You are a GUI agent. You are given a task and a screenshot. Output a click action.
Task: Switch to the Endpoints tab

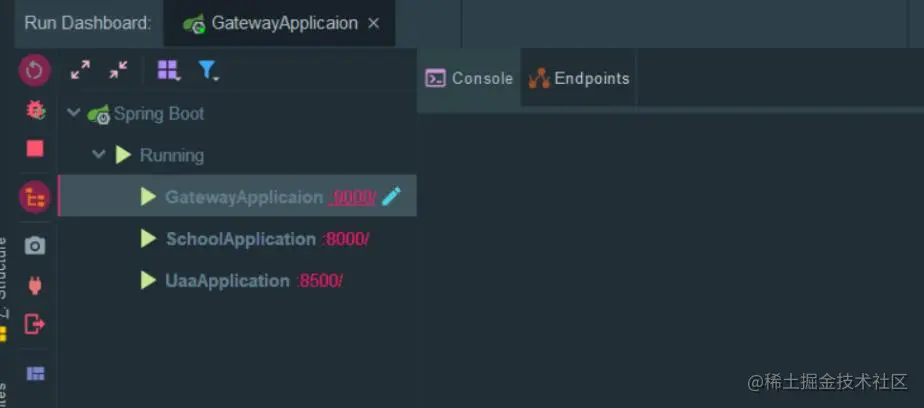coord(579,78)
